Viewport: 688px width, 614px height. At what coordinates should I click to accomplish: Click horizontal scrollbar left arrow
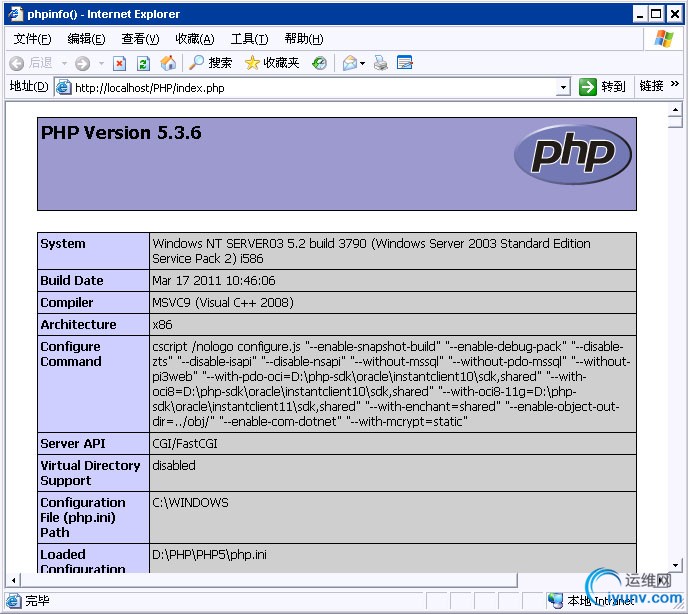(x=14, y=580)
